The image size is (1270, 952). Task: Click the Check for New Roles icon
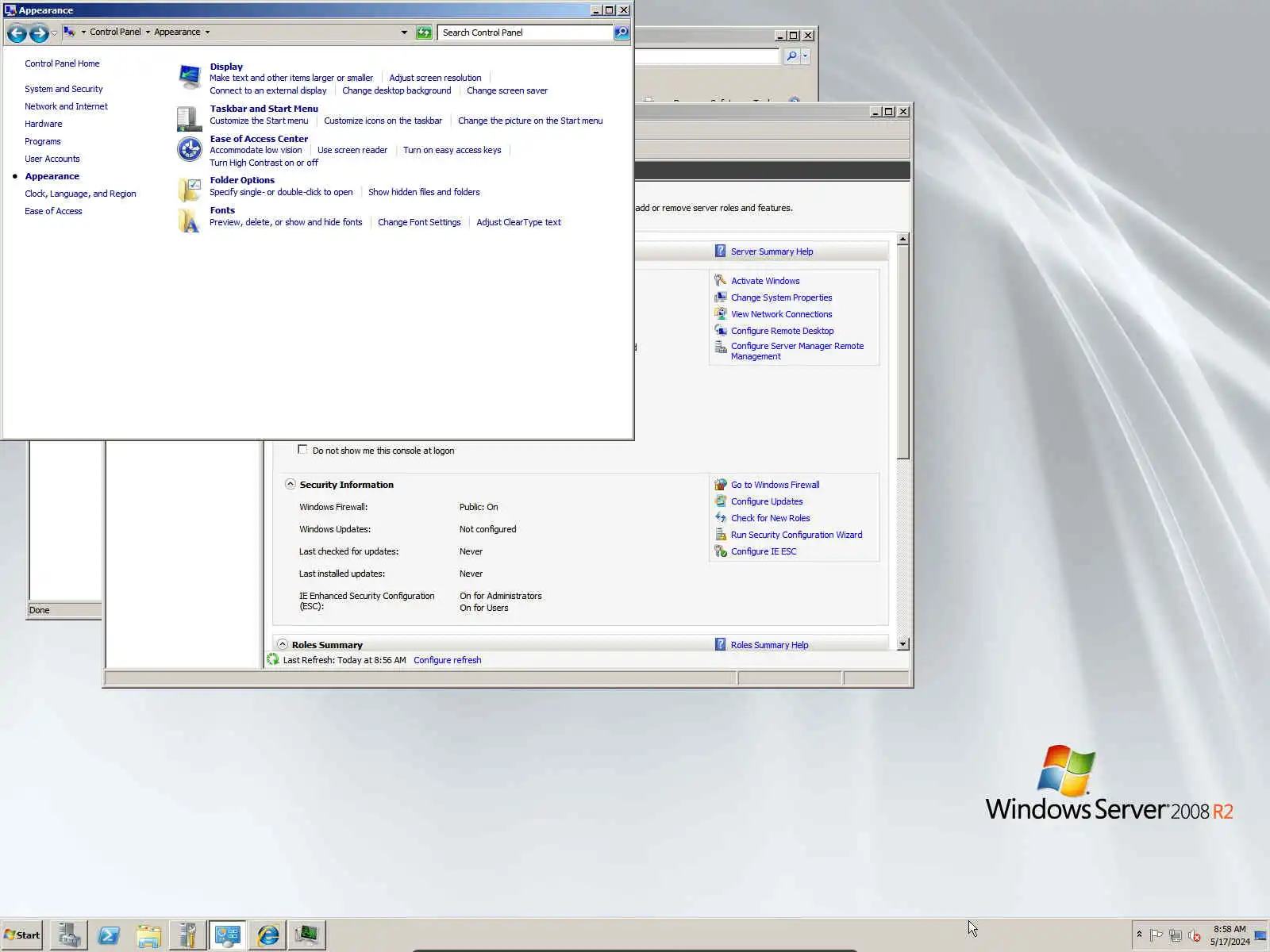720,517
